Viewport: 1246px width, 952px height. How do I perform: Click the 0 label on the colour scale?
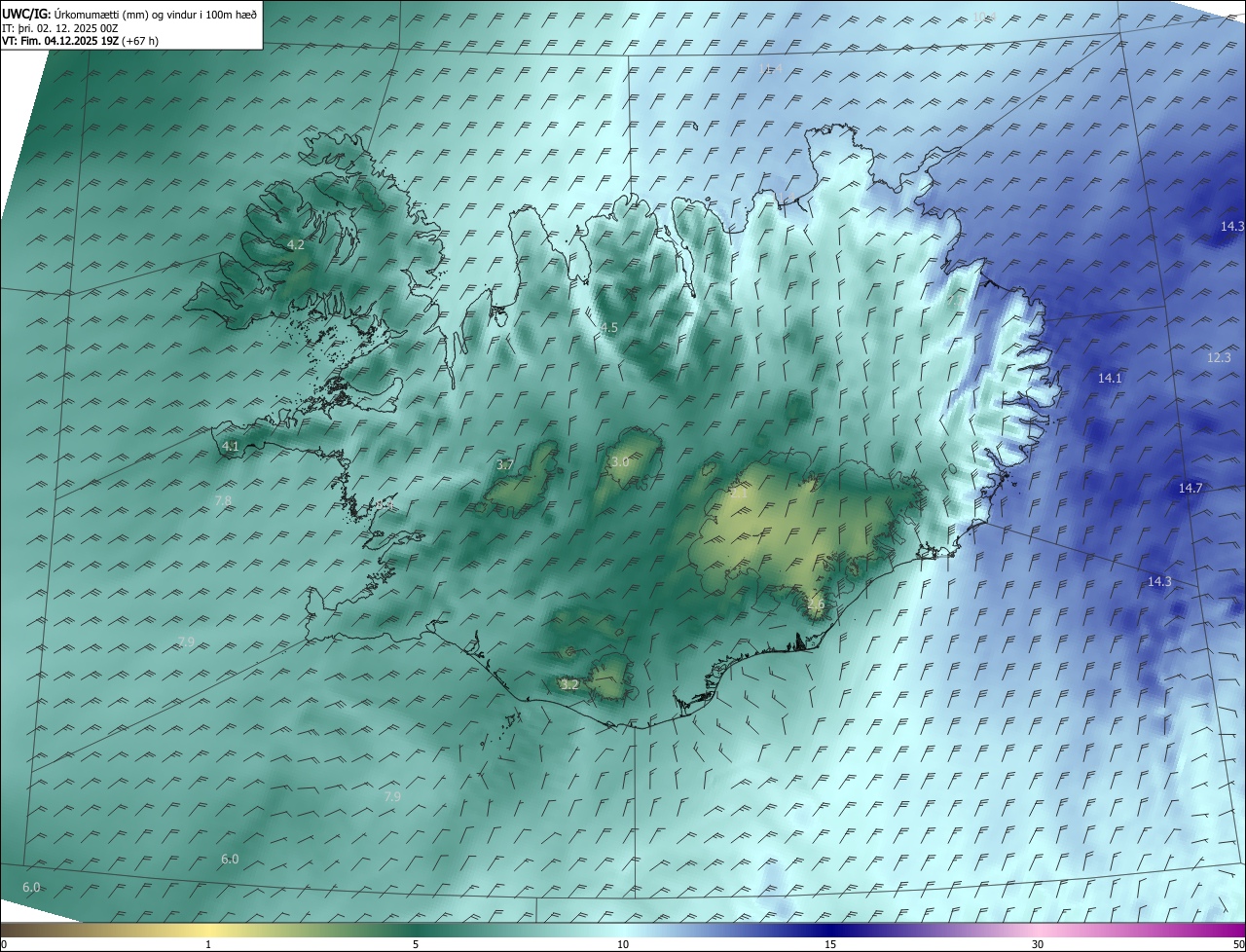pos(4,944)
